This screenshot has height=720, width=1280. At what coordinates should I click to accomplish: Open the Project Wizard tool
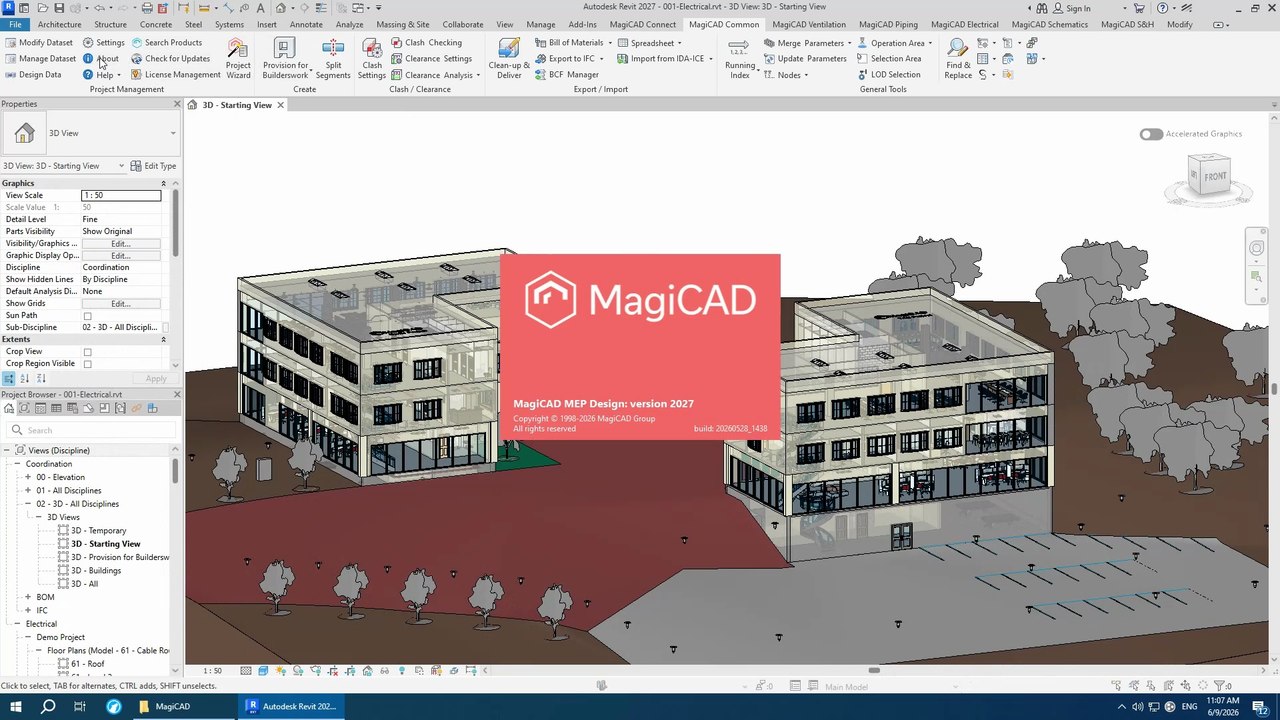coord(238,58)
